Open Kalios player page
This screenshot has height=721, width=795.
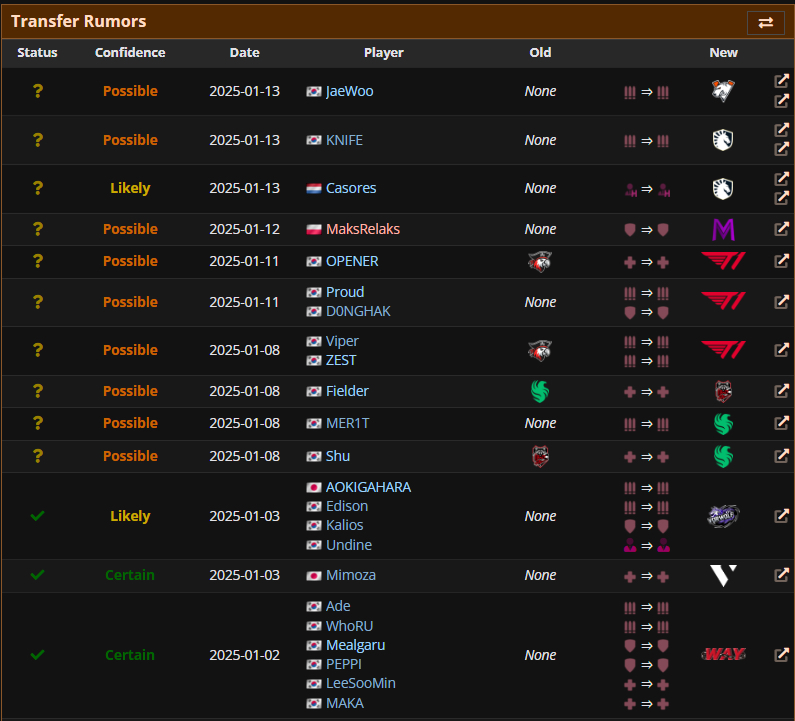[x=345, y=525]
